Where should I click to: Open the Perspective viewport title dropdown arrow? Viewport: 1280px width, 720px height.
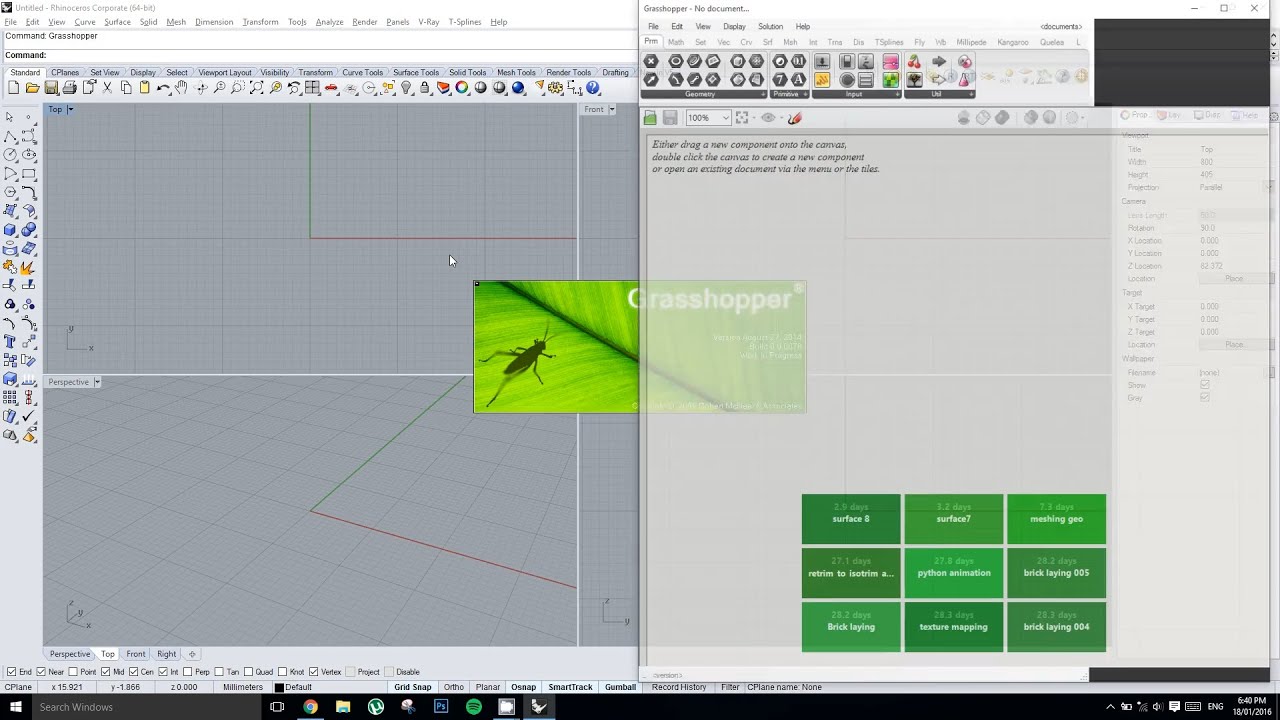97,382
